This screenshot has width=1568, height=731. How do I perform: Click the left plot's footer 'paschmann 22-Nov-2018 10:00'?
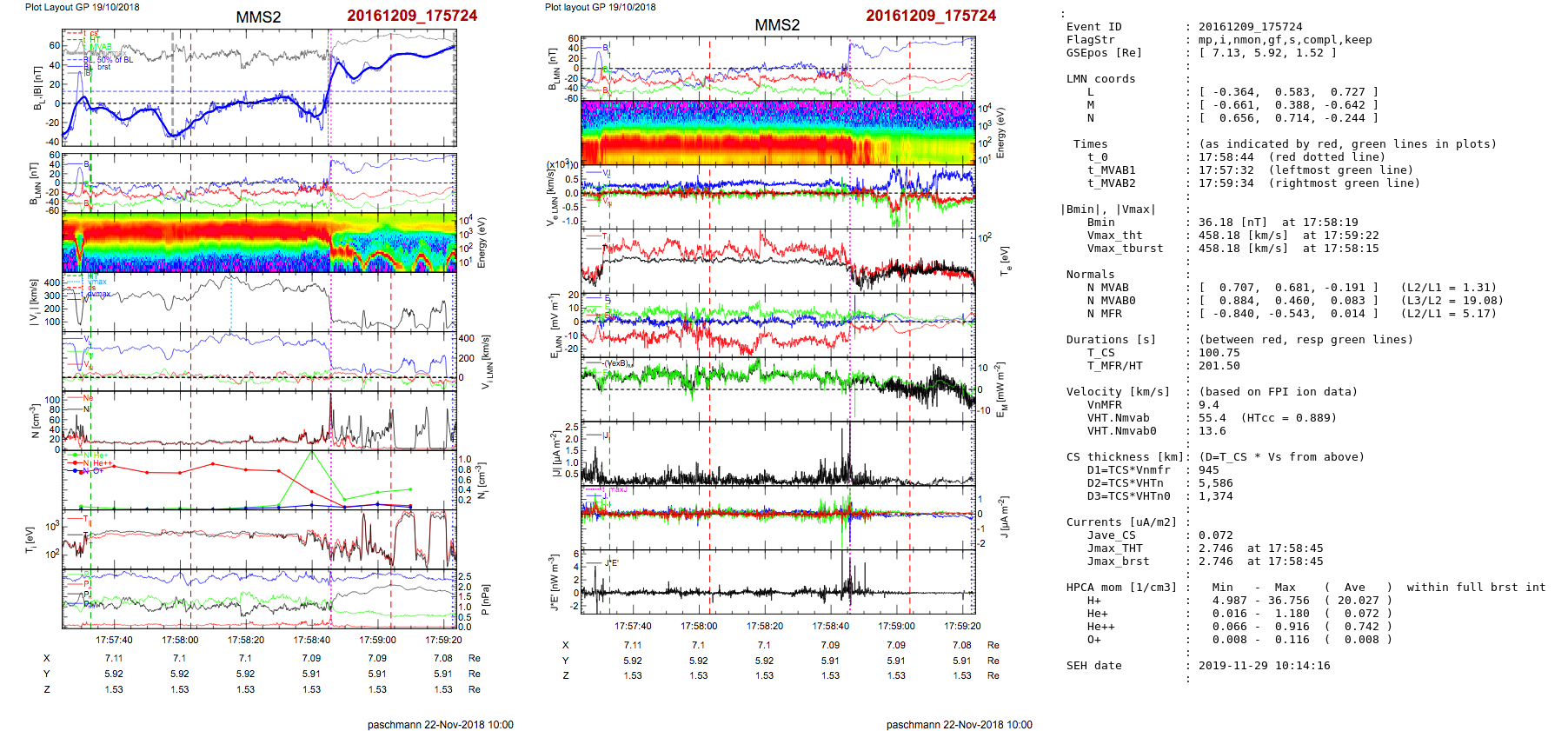(441, 725)
